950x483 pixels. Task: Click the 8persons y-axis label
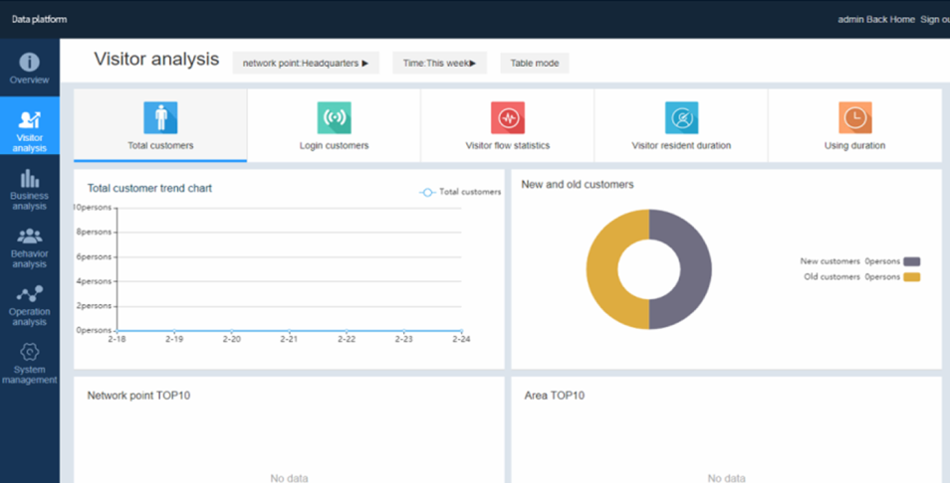click(94, 232)
